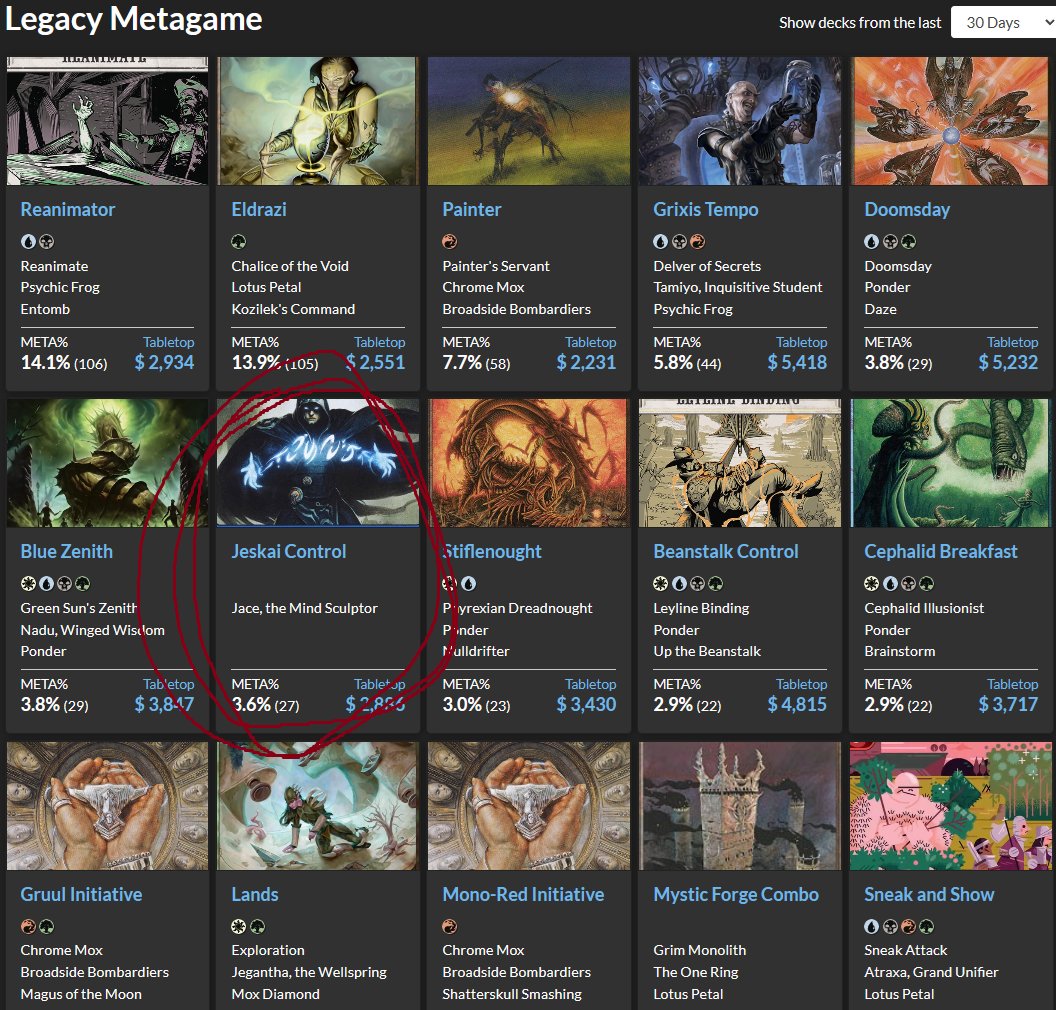Viewport: 1056px width, 1010px height.
Task: Click the white mana symbol under Beanstalk Control
Action: tap(661, 583)
